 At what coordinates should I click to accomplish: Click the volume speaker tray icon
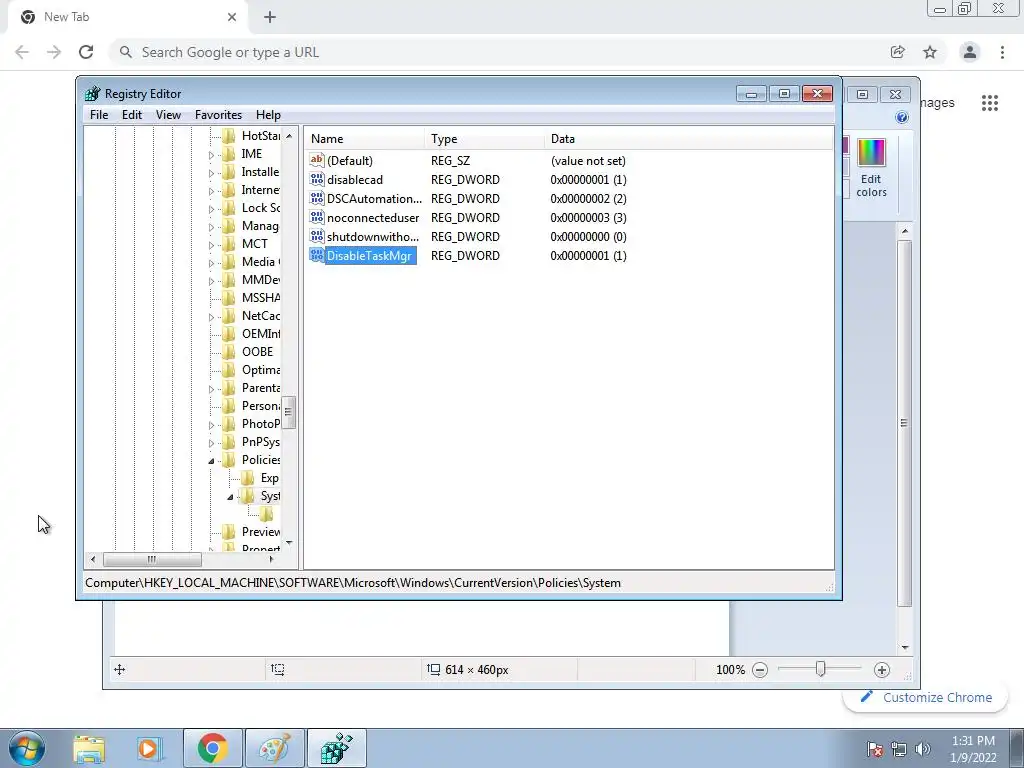(x=923, y=749)
